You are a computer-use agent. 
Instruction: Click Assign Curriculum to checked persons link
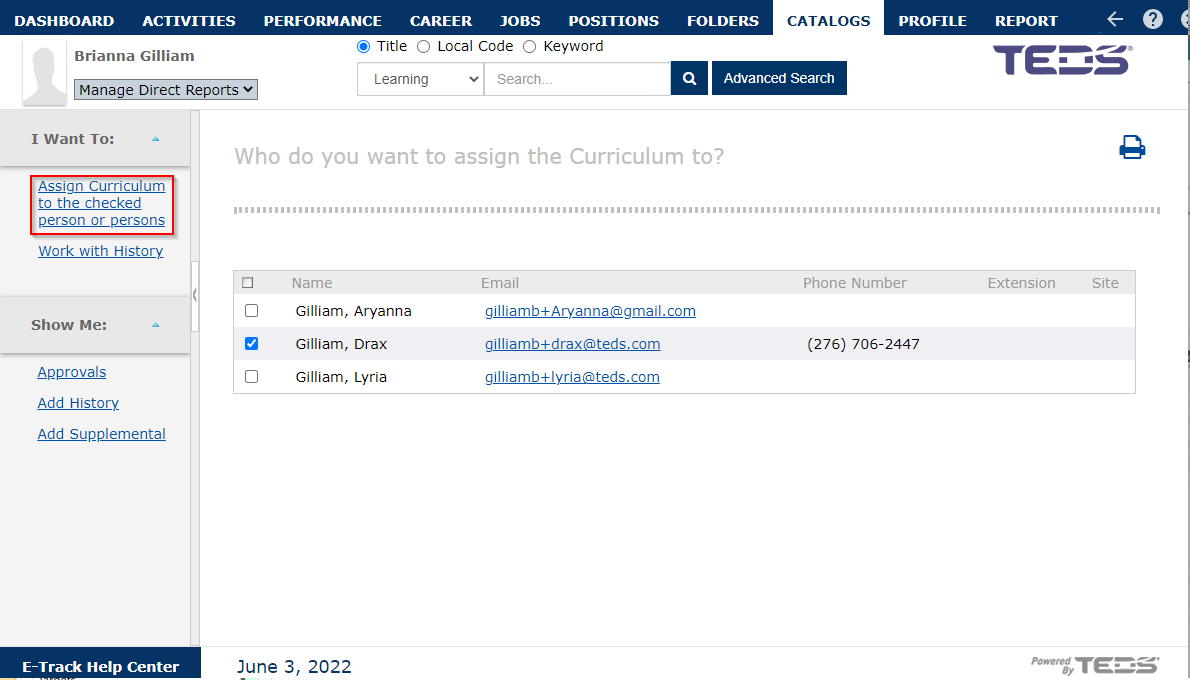tap(102, 203)
